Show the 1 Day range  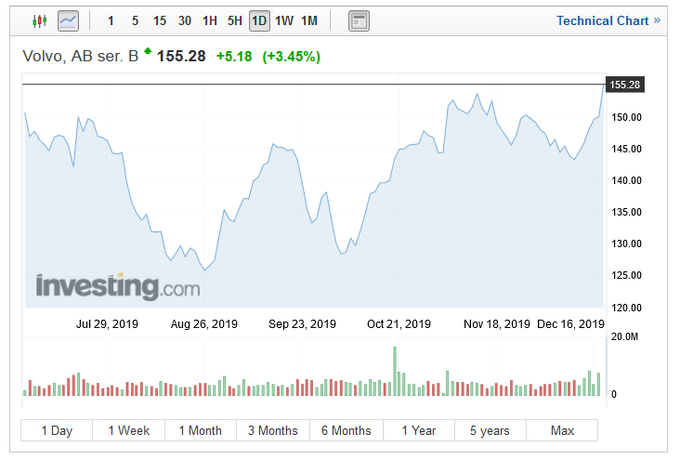57,431
